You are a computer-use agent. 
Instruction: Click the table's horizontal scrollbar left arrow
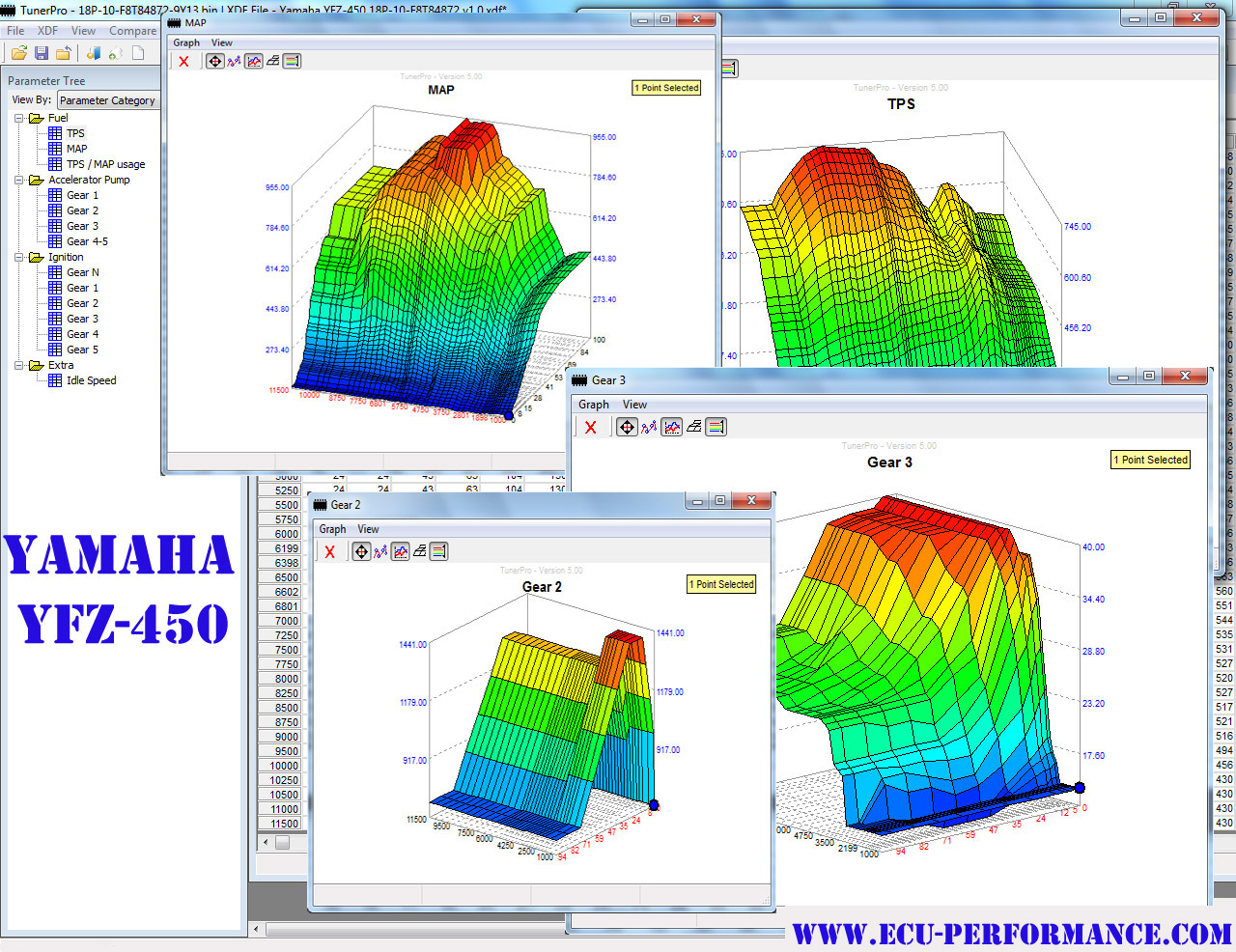tap(266, 842)
